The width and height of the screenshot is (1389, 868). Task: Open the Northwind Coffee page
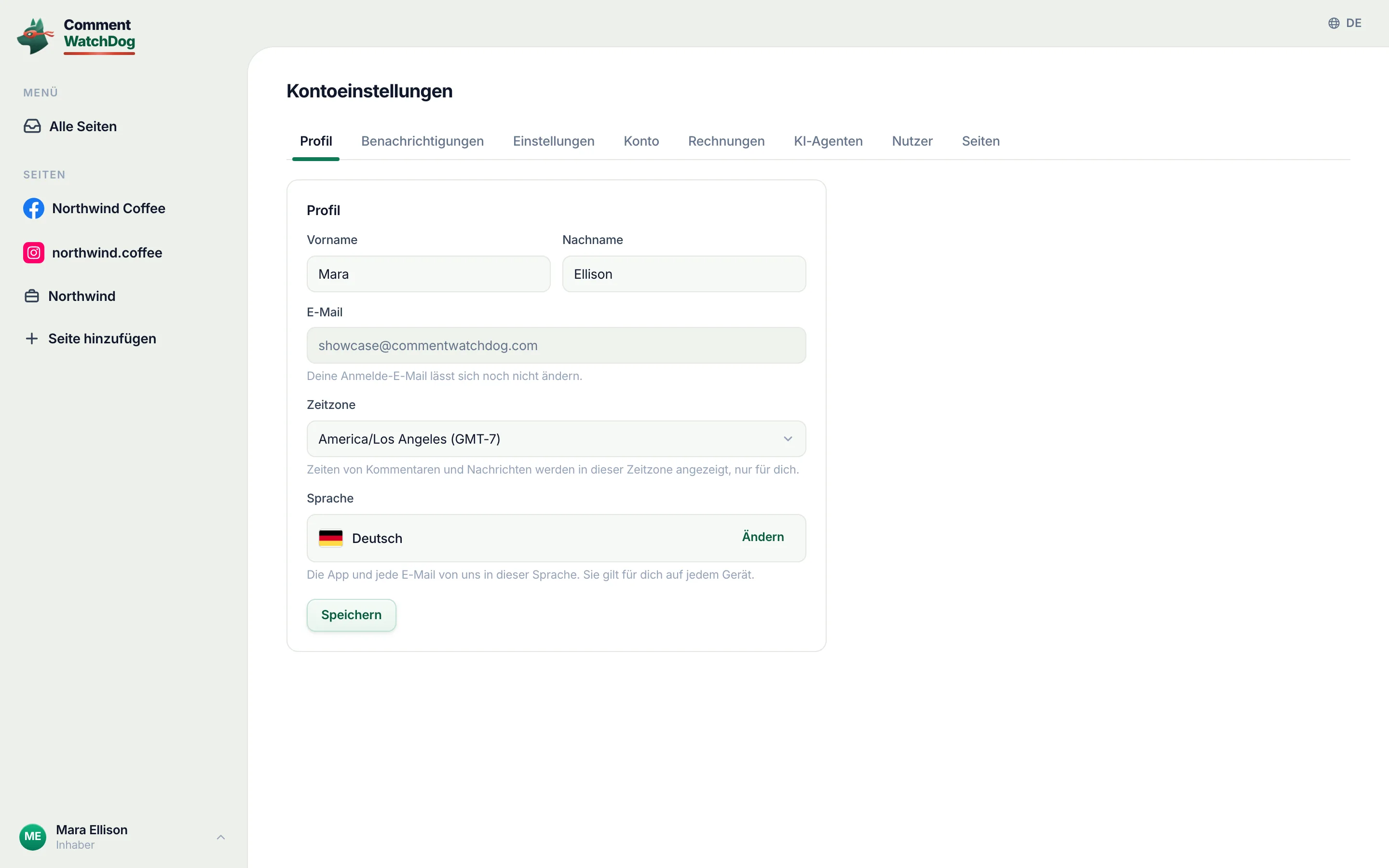(x=94, y=208)
